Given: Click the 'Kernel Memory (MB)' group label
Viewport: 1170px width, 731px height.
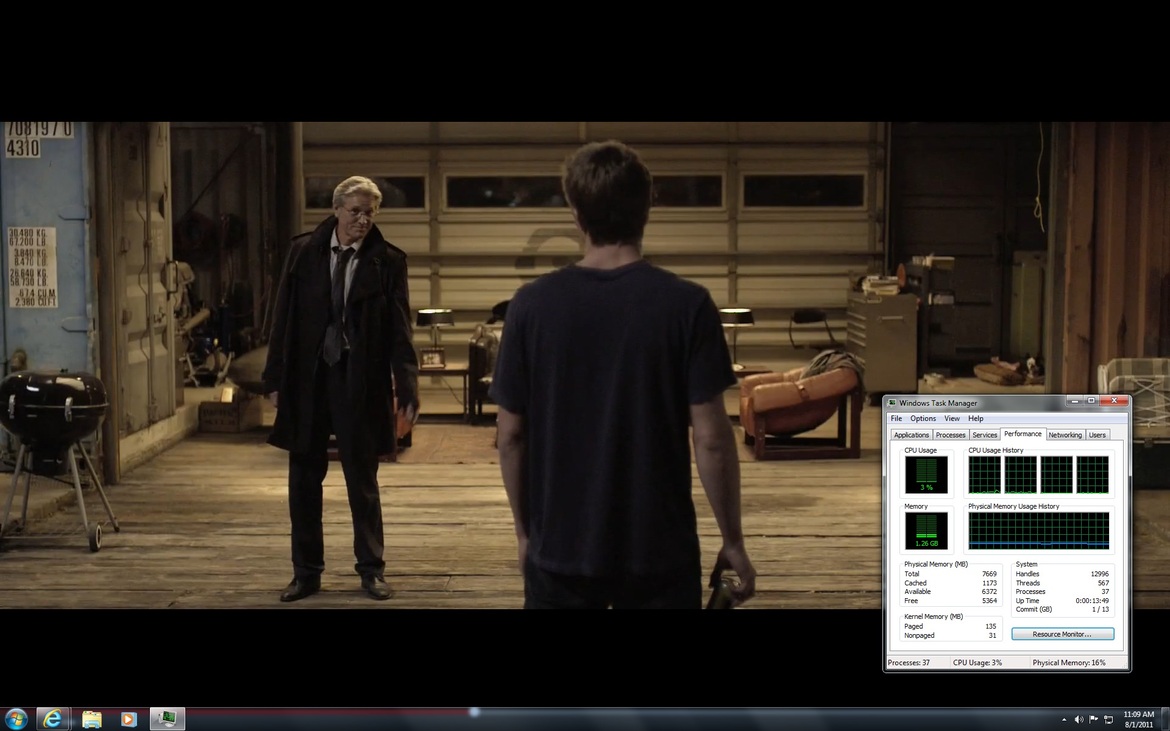Looking at the screenshot, I should [933, 617].
